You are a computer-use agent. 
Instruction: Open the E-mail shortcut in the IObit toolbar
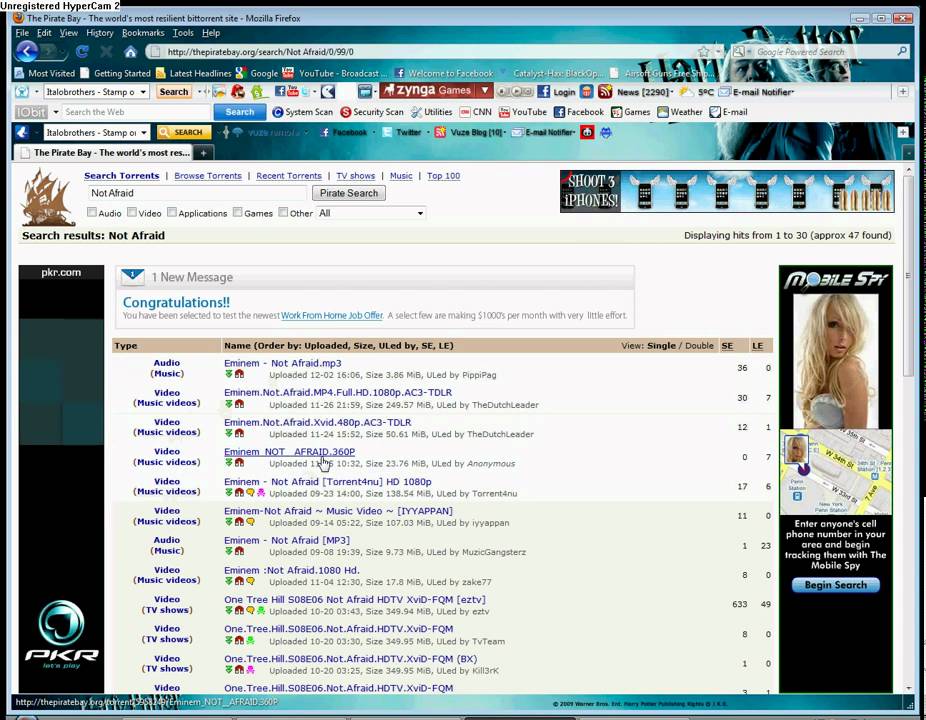coord(729,112)
